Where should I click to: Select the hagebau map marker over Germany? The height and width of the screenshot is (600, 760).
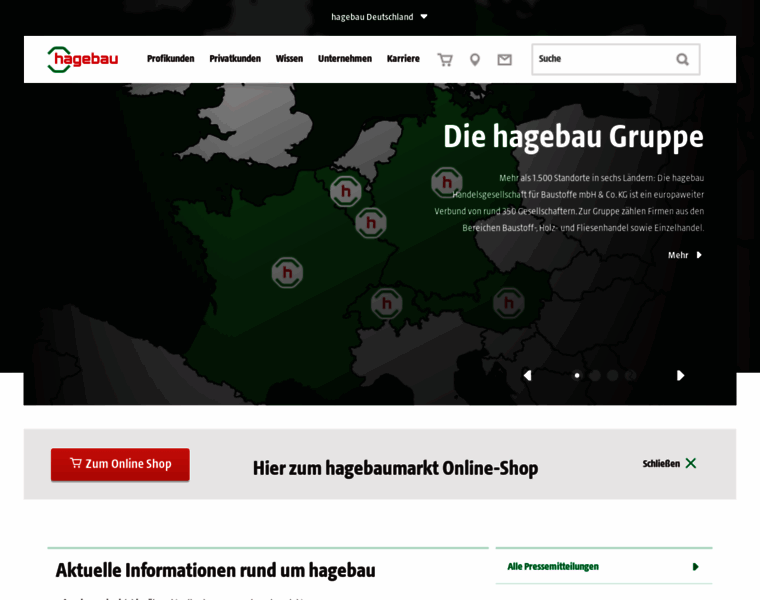(447, 182)
